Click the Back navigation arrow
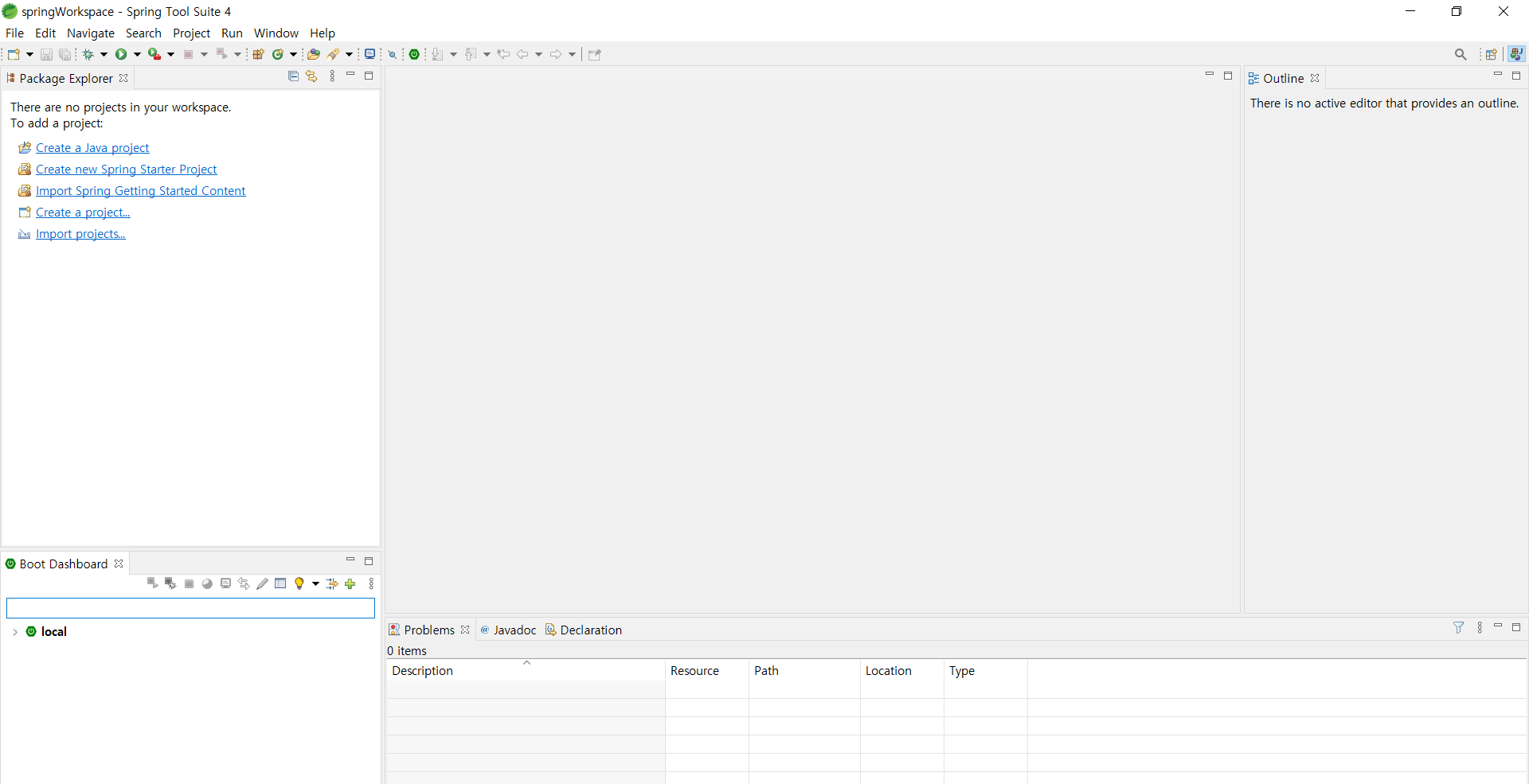This screenshot has height=784, width=1529. pos(522,54)
